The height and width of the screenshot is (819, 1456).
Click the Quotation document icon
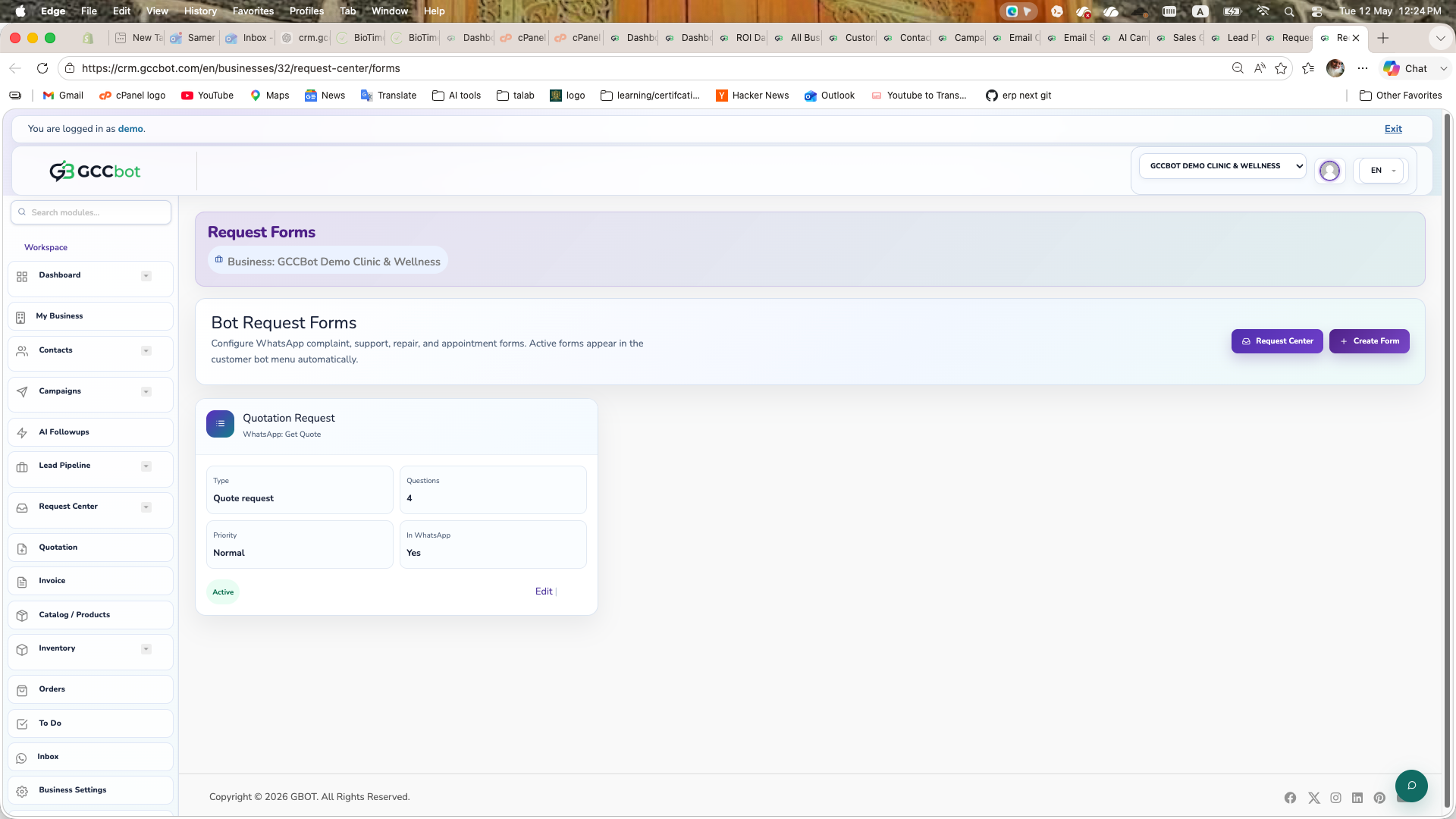point(22,548)
